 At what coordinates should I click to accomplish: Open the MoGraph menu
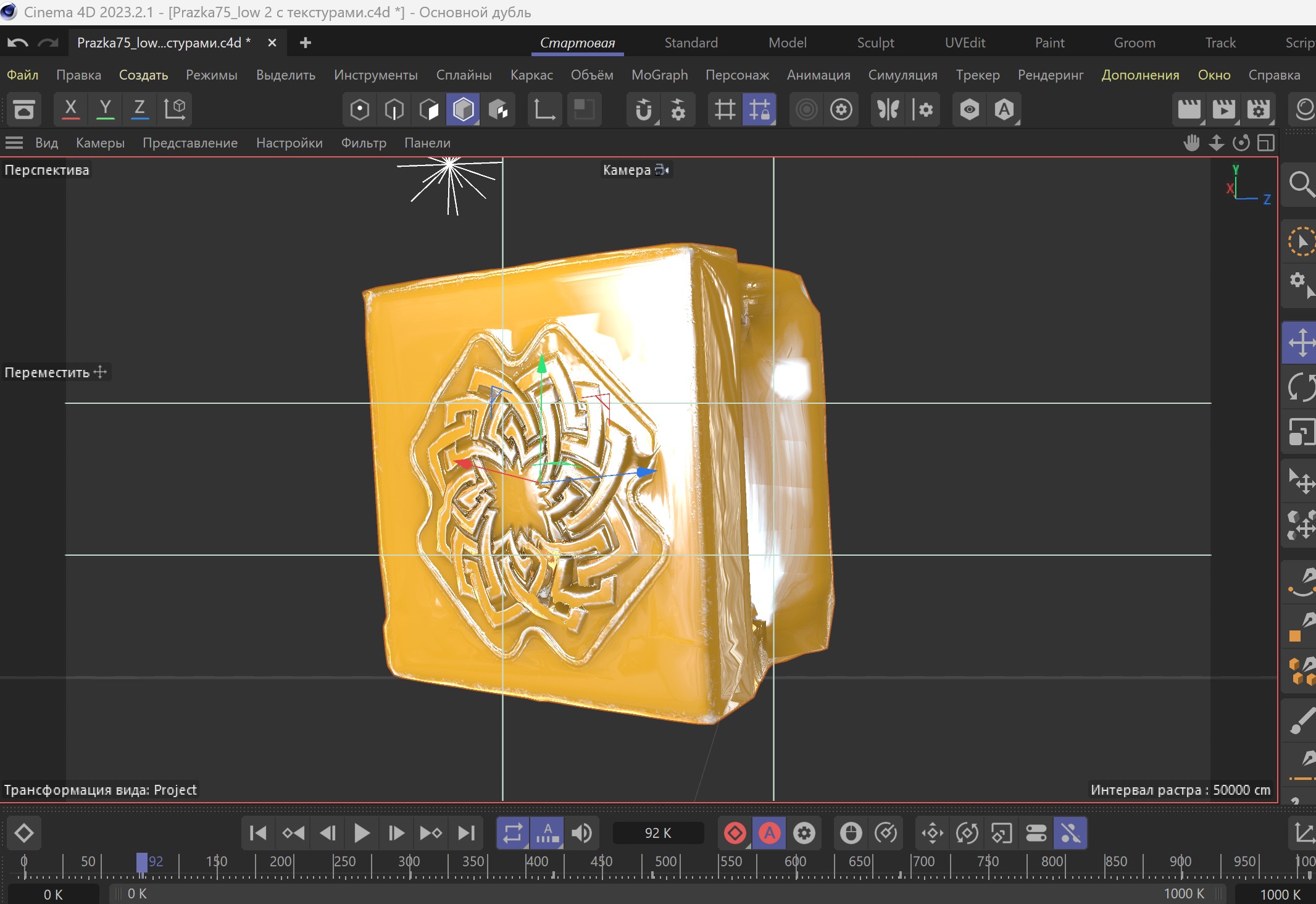[659, 75]
